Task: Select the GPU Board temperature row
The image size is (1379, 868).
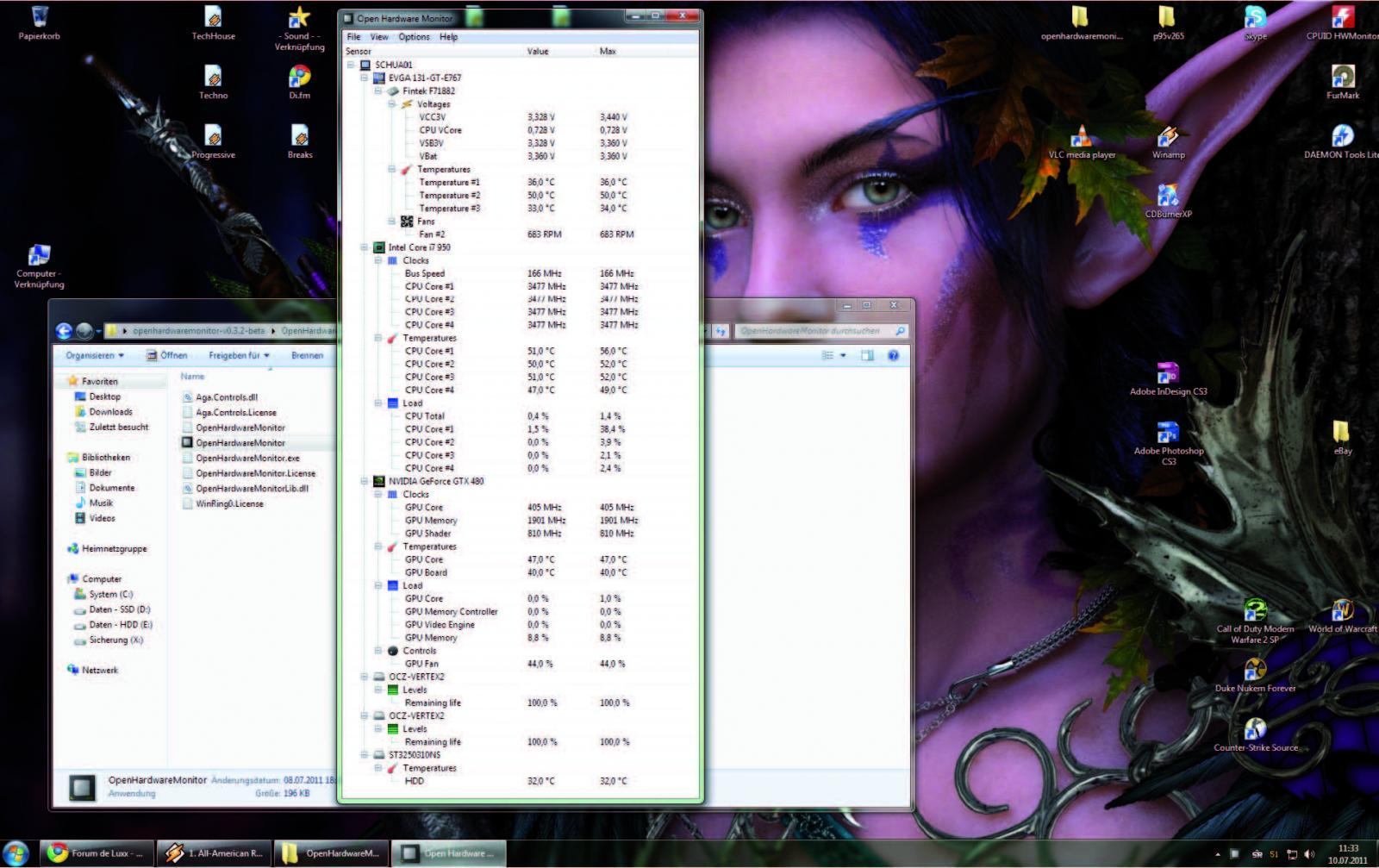Action: pos(521,572)
